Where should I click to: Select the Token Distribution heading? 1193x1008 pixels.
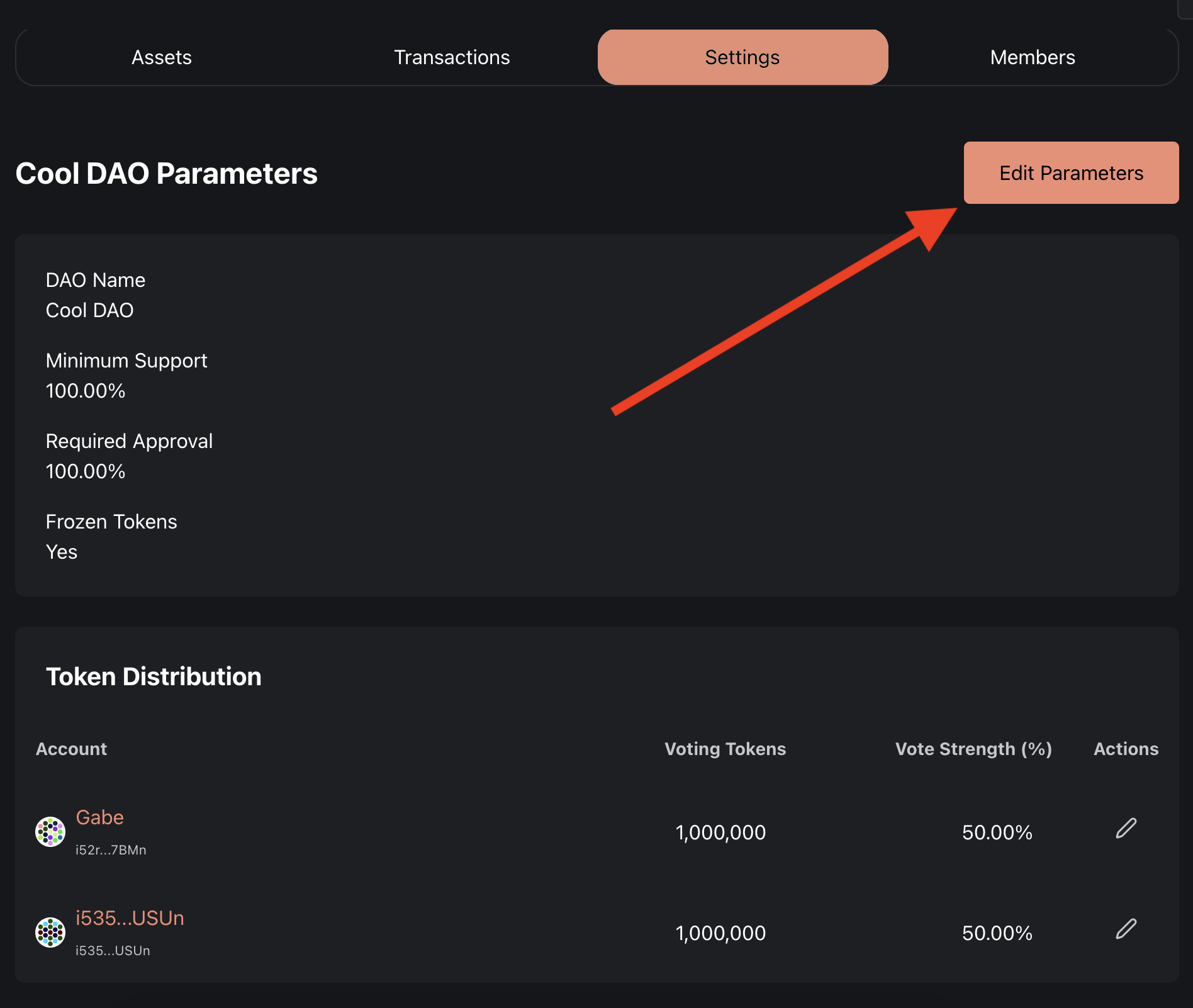pyautogui.click(x=154, y=676)
